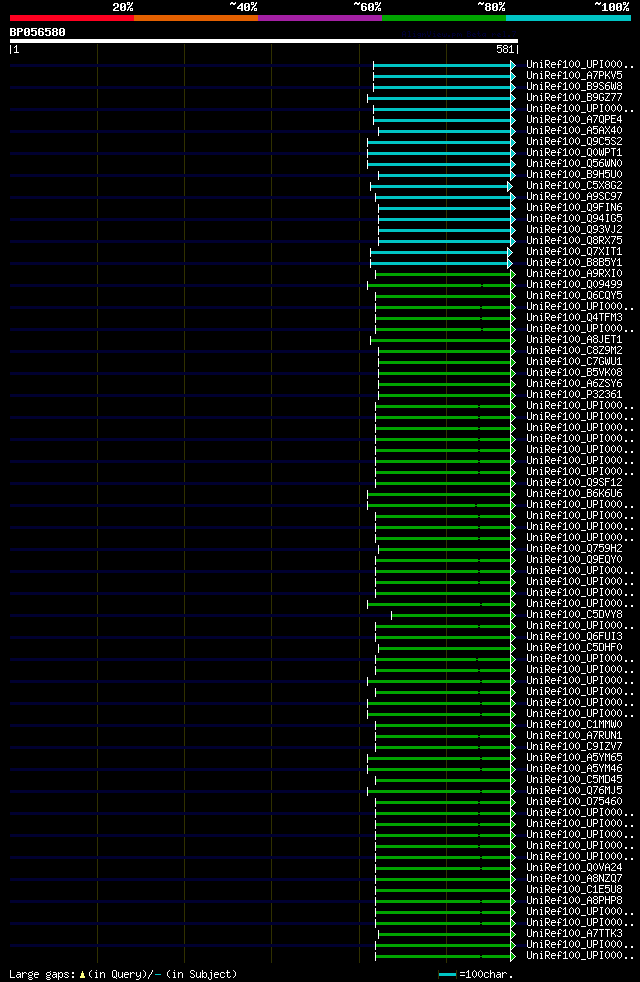Select the query name BP056580

coord(38,32)
